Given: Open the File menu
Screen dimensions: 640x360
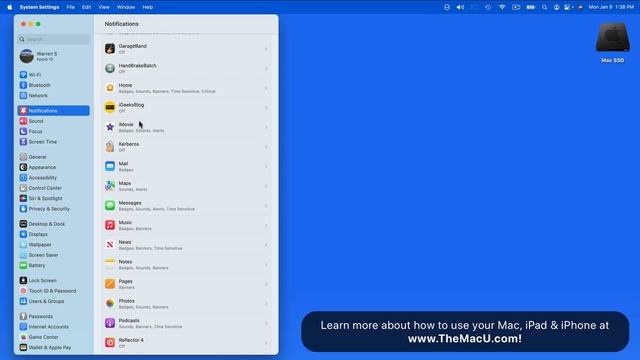Looking at the screenshot, I should 71,7.
